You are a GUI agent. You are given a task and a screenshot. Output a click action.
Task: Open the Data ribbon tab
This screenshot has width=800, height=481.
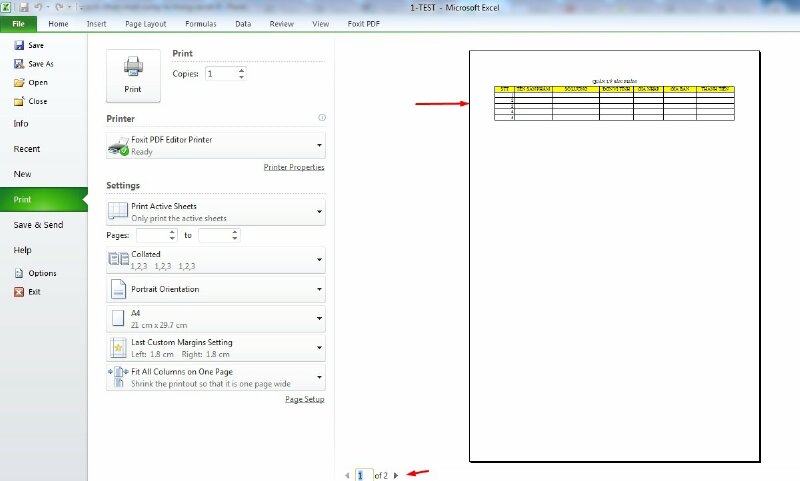click(x=243, y=24)
